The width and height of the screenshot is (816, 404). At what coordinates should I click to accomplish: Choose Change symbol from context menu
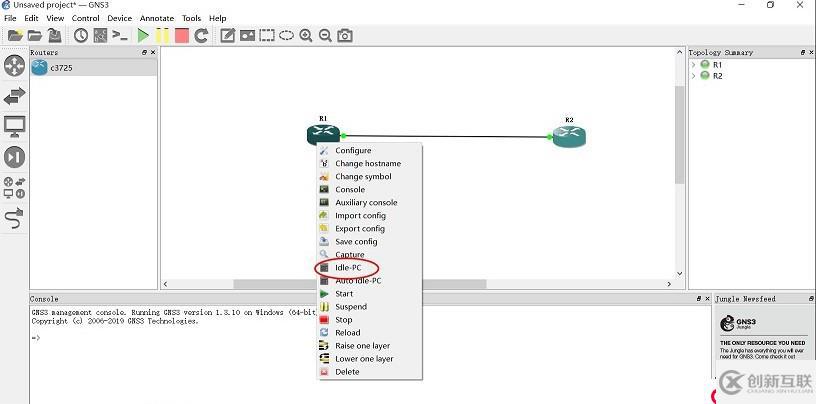coord(369,176)
